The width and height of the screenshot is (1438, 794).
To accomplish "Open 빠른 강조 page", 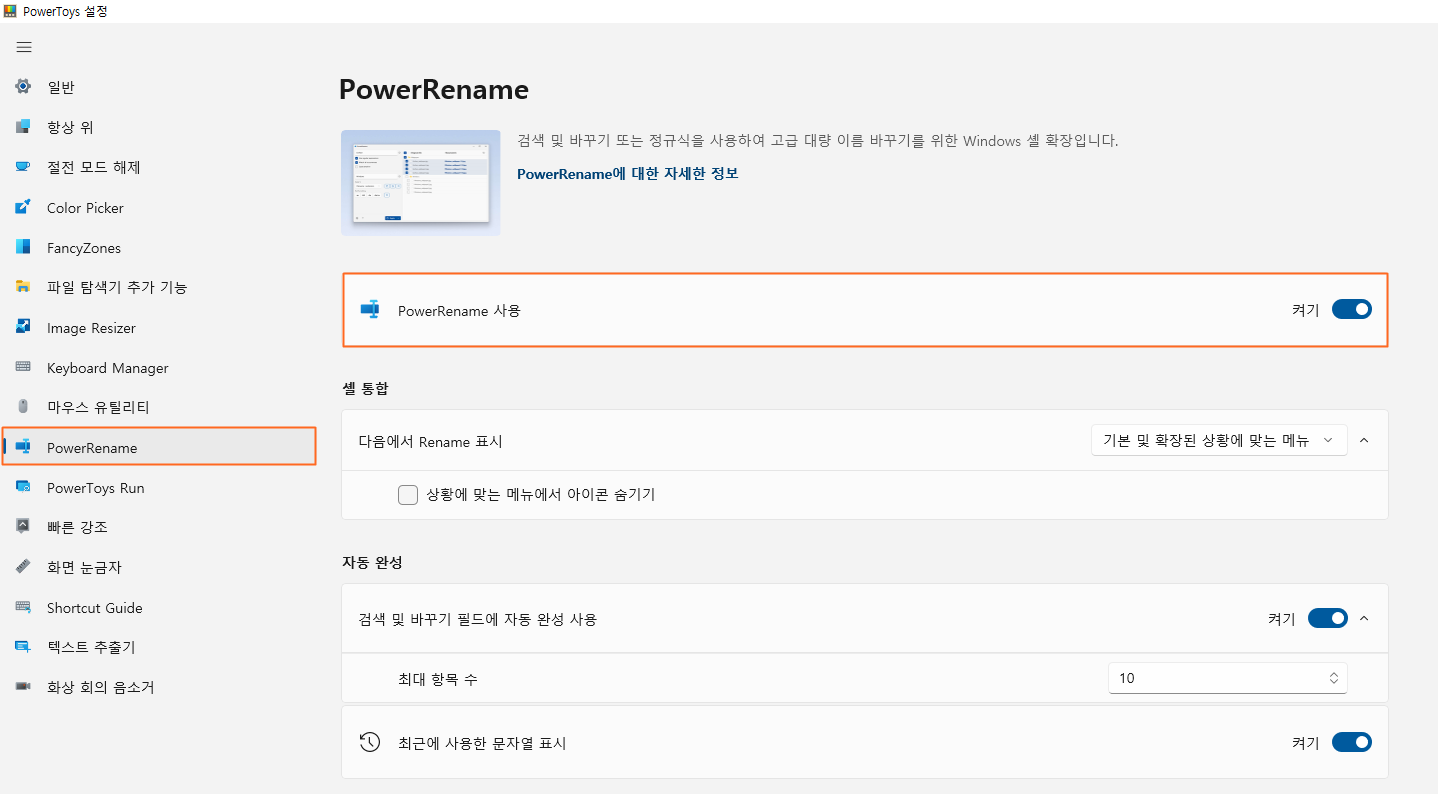I will point(77,527).
